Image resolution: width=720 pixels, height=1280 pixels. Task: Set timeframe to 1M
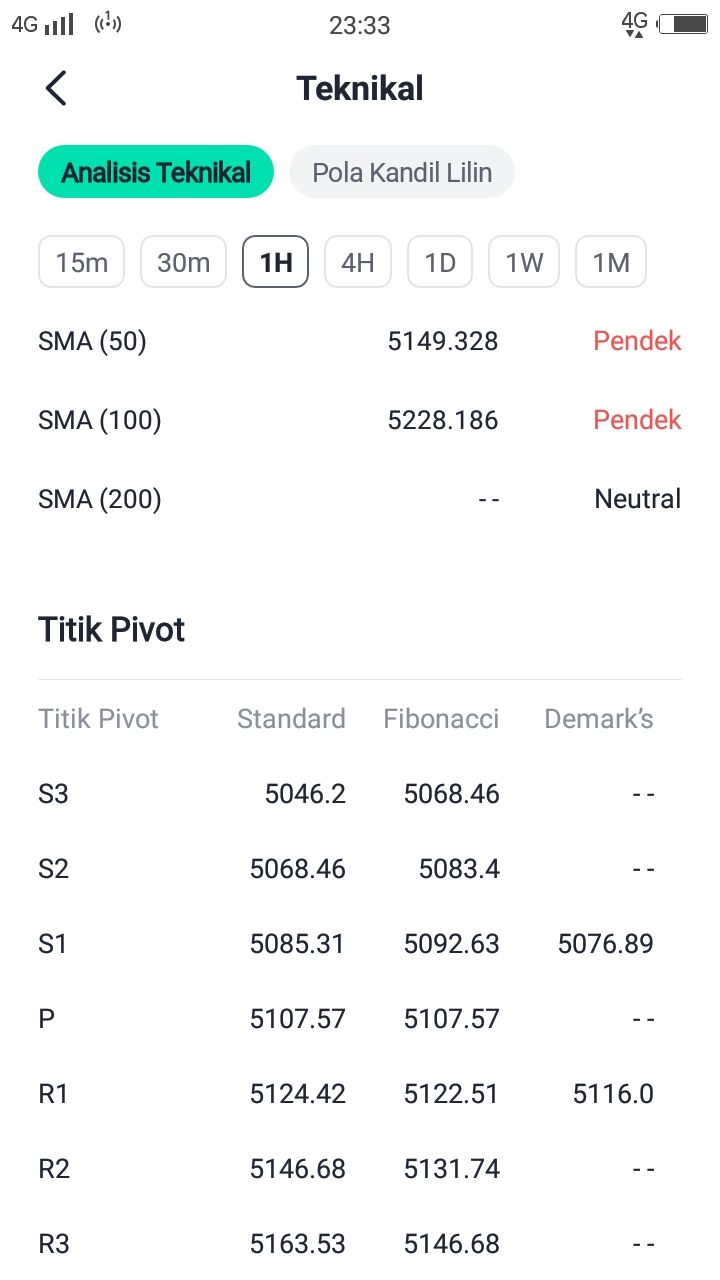(611, 262)
